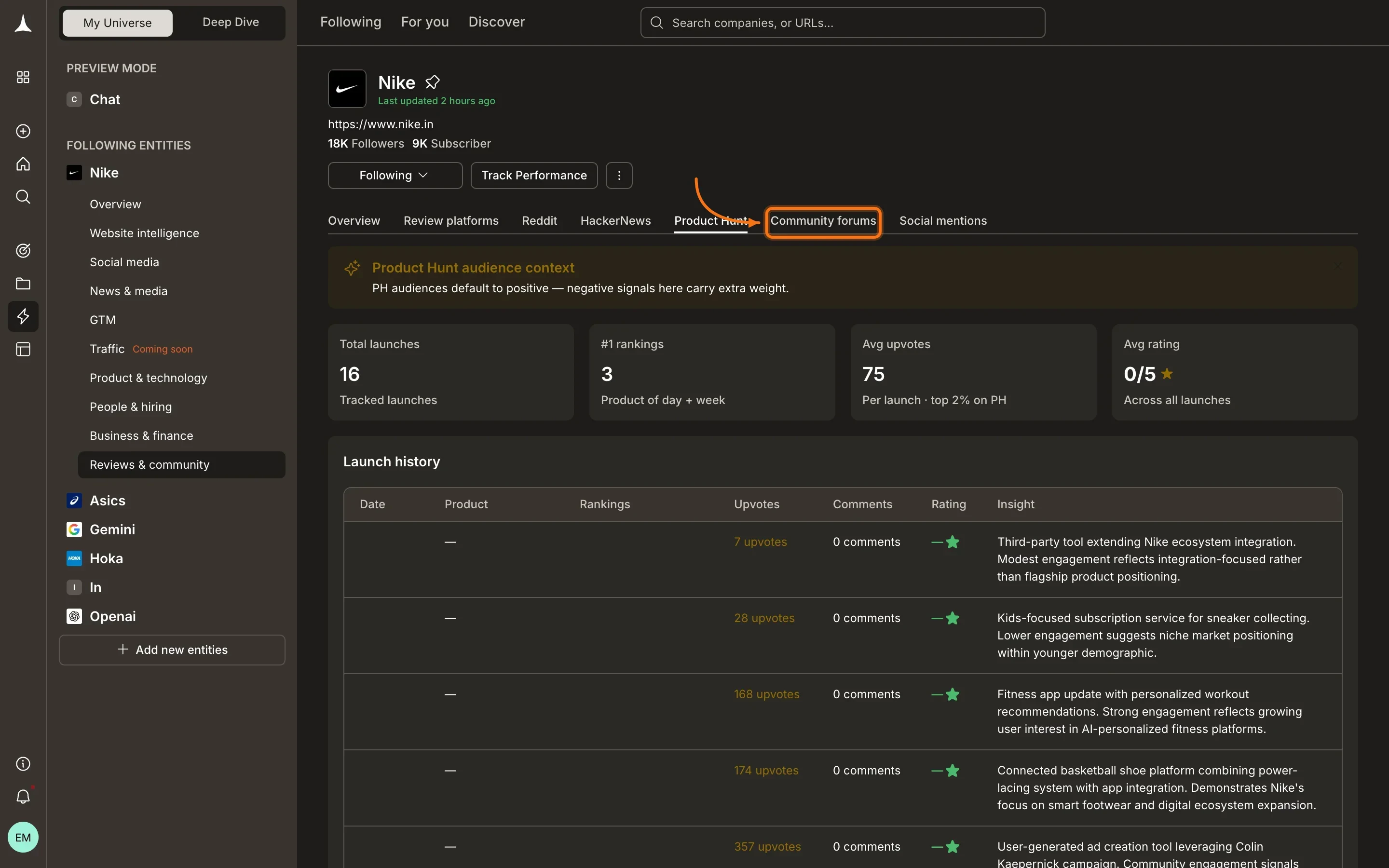
Task: Click the rating star in the 7 upvotes row
Action: [x=953, y=542]
